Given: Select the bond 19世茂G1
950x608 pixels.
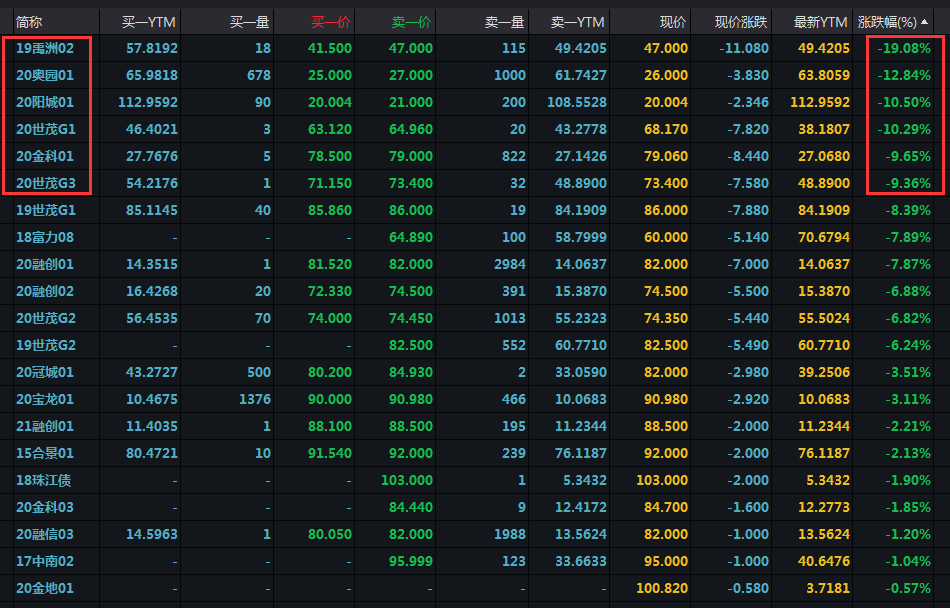Looking at the screenshot, I should pyautogui.click(x=46, y=210).
